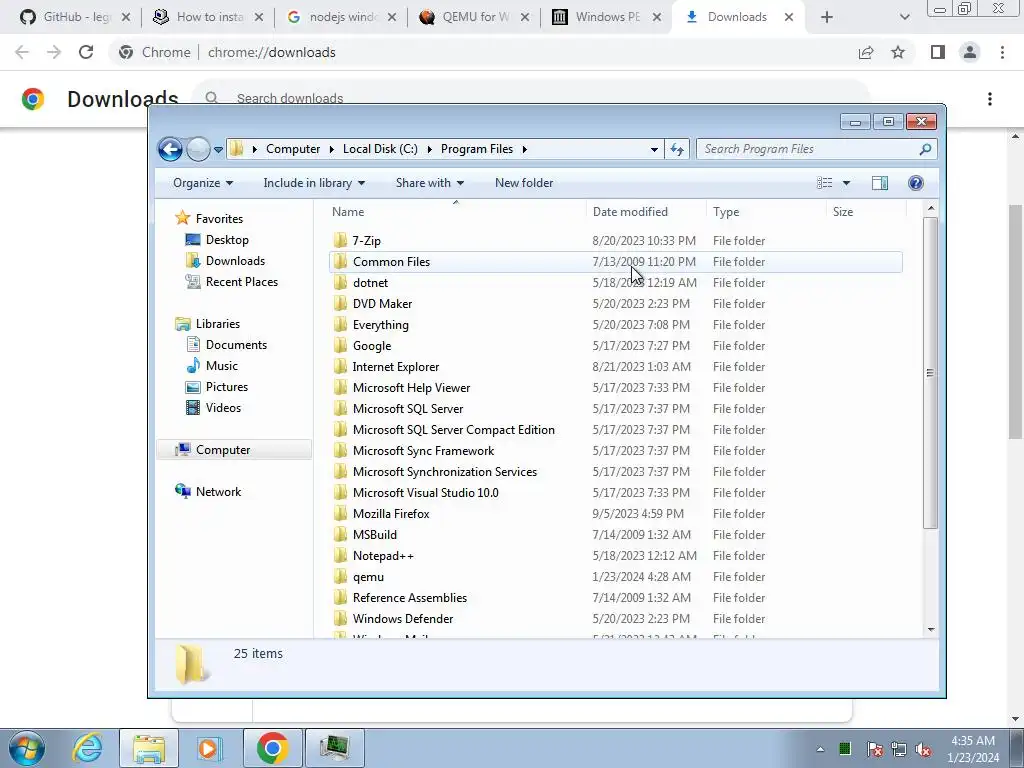Select the qemu folder icon
The height and width of the screenshot is (768, 1024).
point(340,577)
